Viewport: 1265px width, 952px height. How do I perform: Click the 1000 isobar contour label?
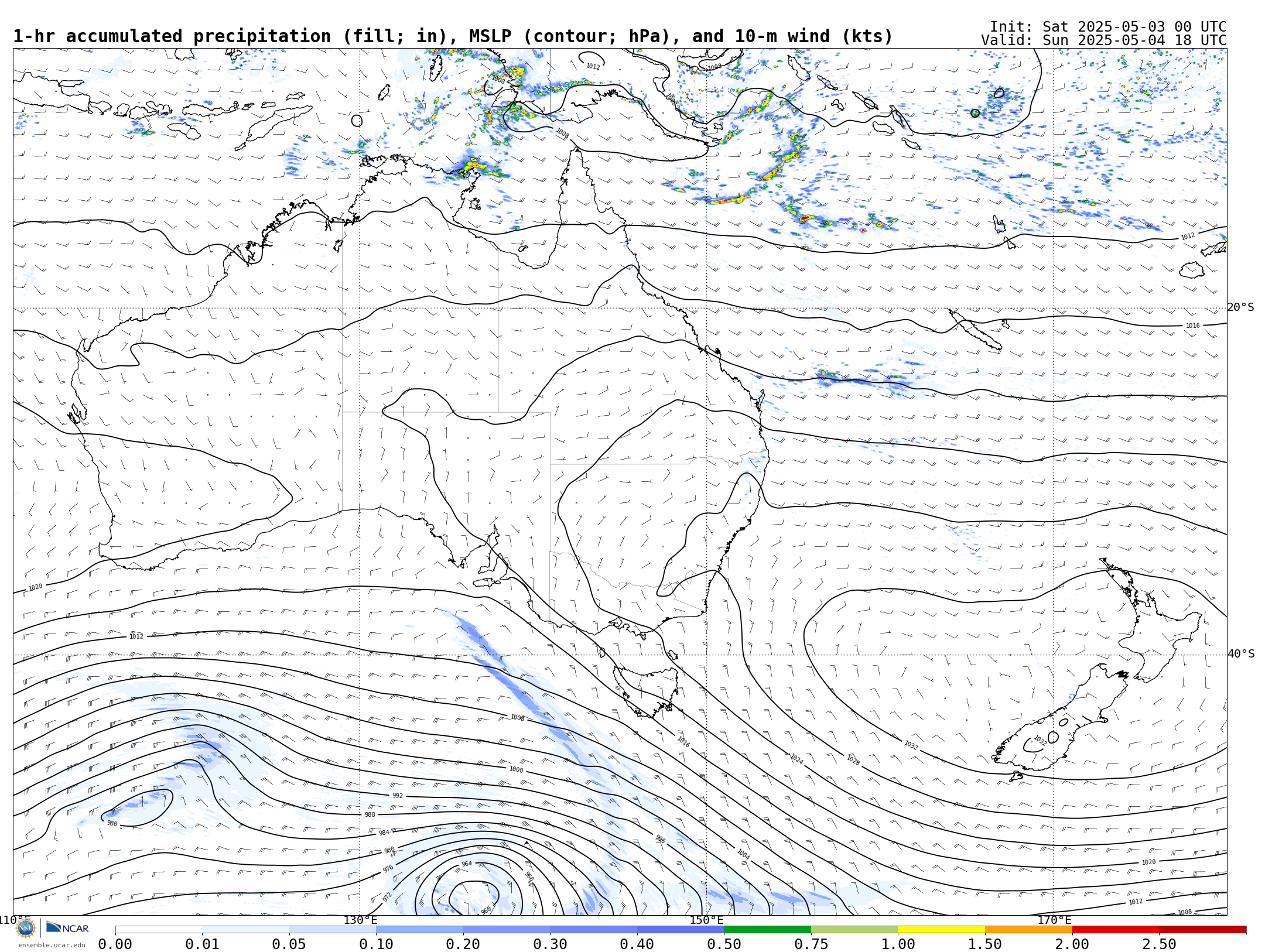pos(516,769)
